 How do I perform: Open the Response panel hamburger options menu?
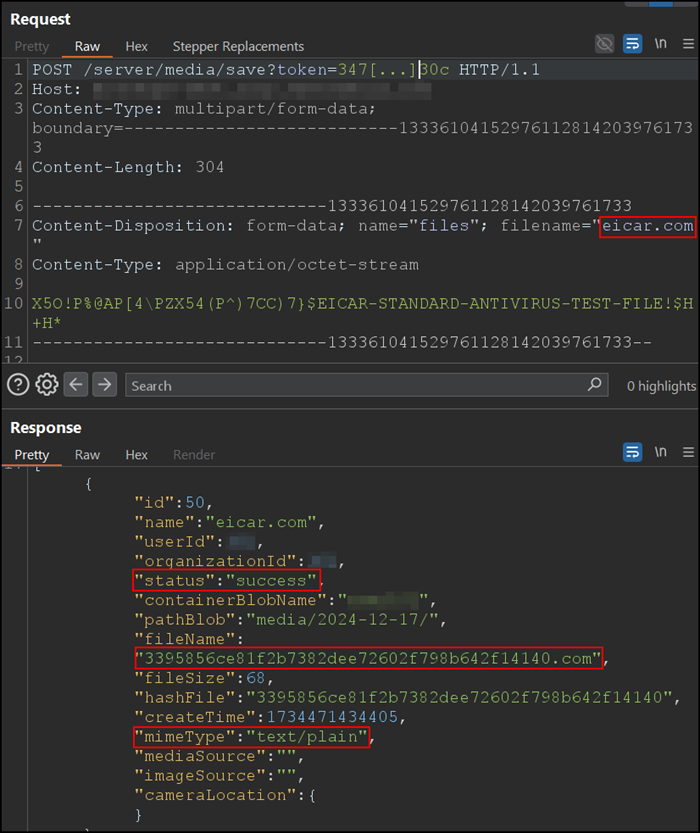coord(688,453)
